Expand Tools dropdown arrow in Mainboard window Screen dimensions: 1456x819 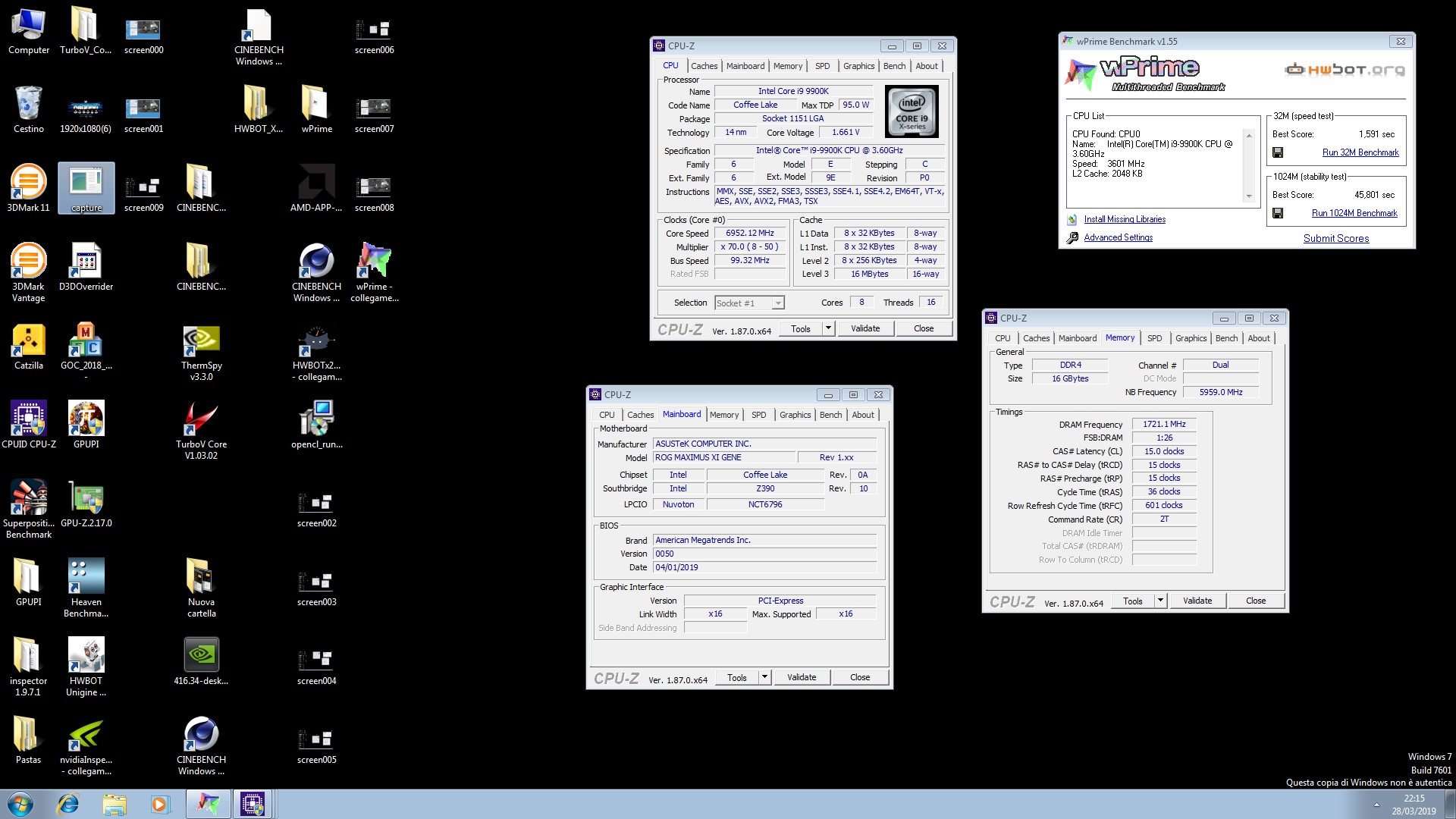[x=764, y=677]
